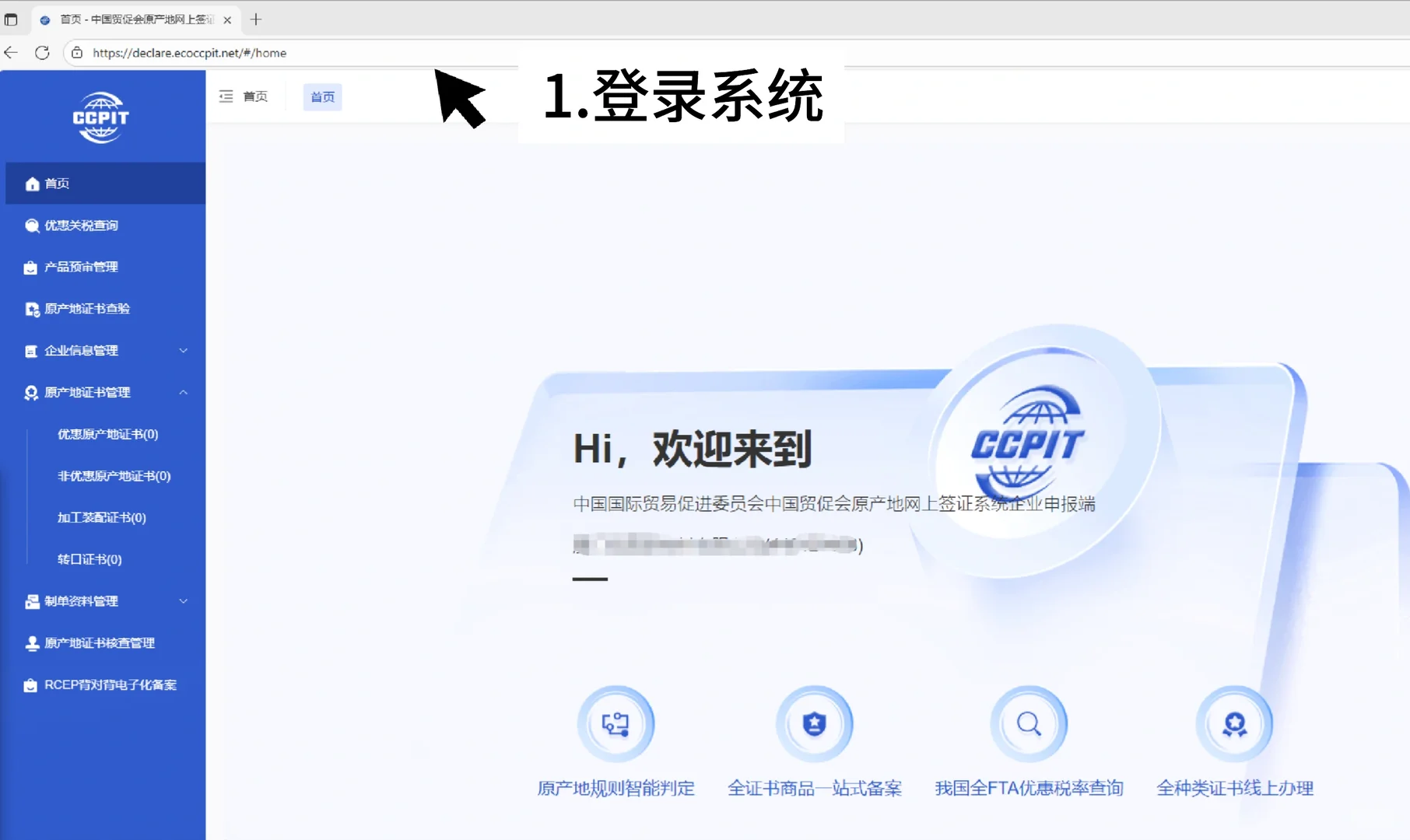Switch to the 首页 page tab

pyautogui.click(x=321, y=96)
